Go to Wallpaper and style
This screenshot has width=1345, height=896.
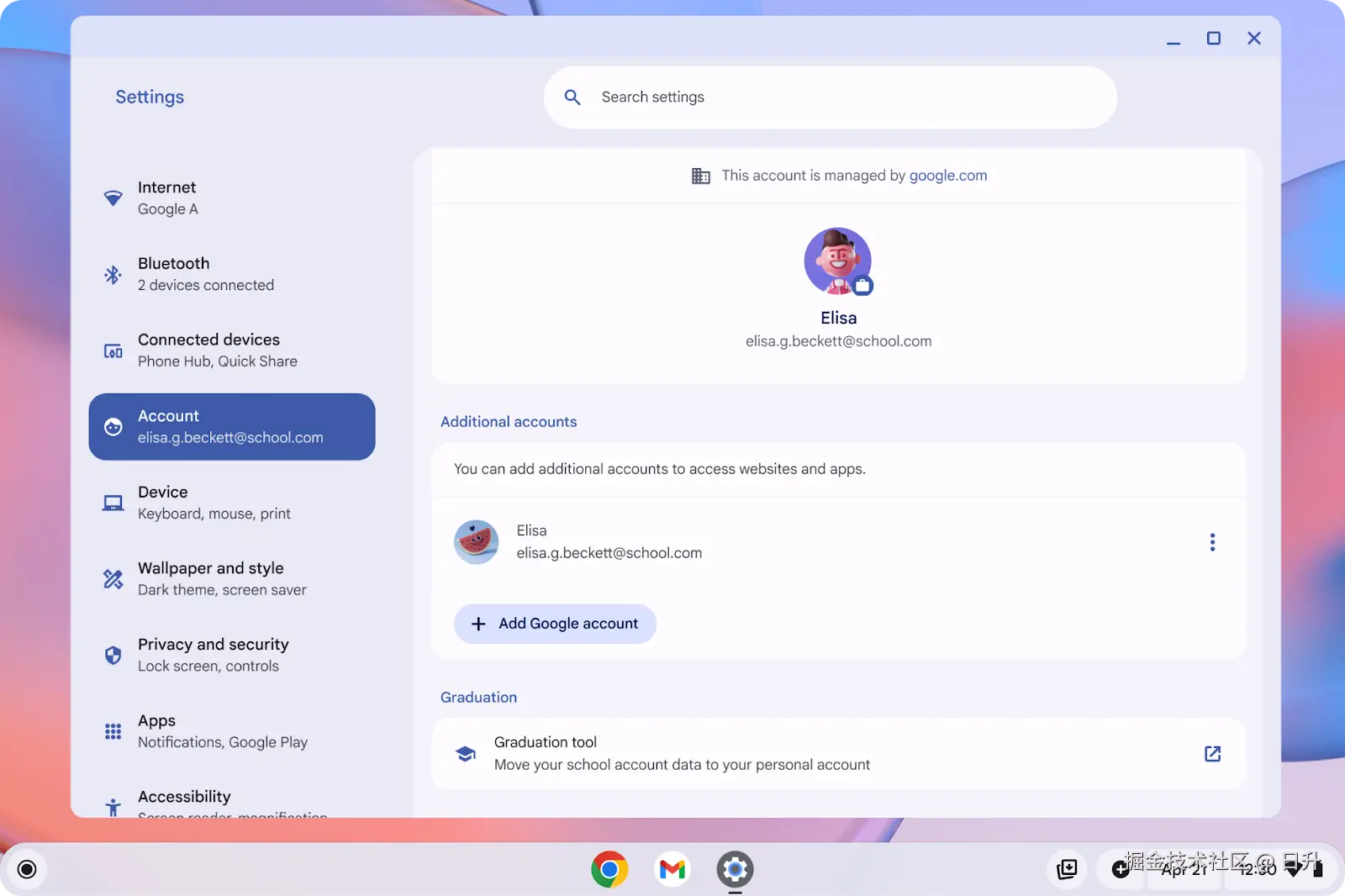coord(232,579)
